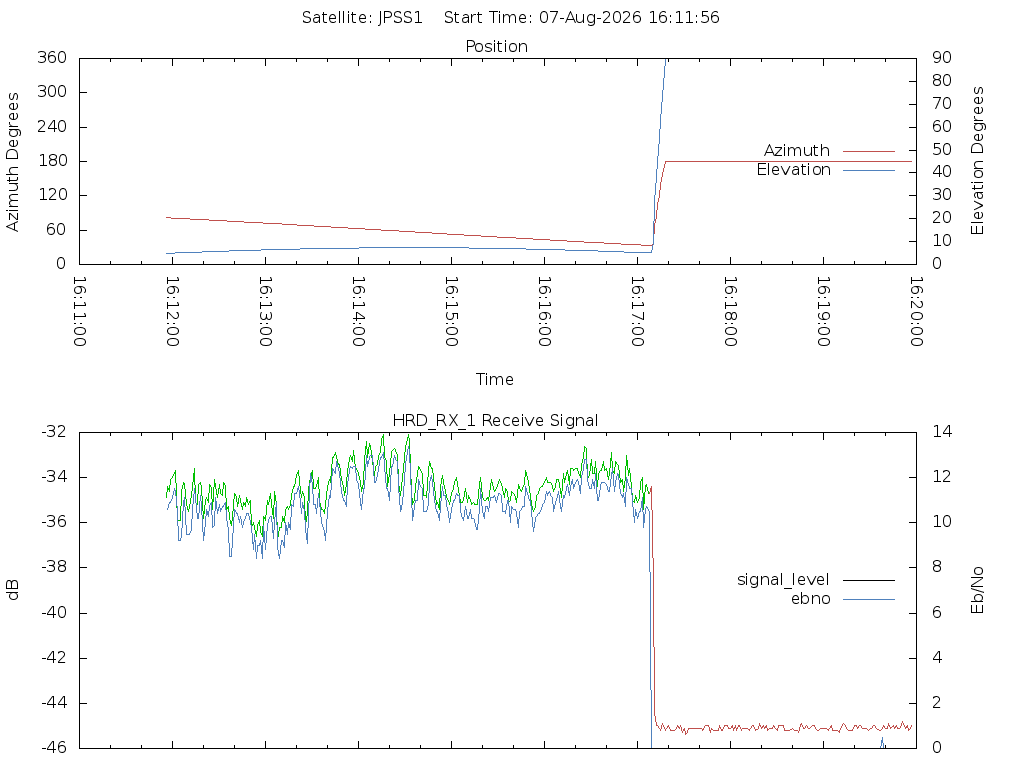
Task: Click the 2 tick on the Eb/No axis
Action: [937, 703]
